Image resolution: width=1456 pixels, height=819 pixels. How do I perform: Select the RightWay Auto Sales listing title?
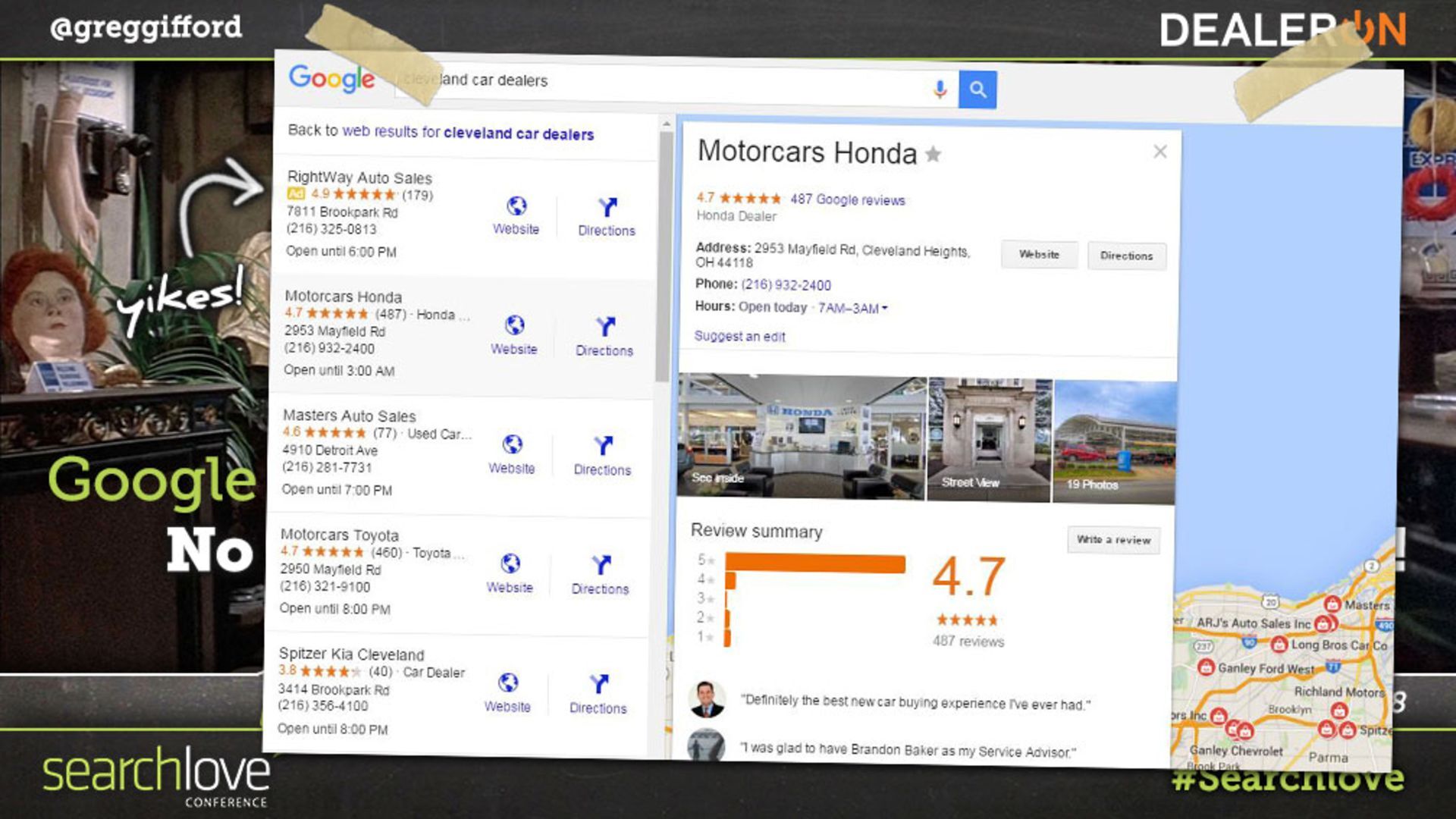pyautogui.click(x=359, y=177)
